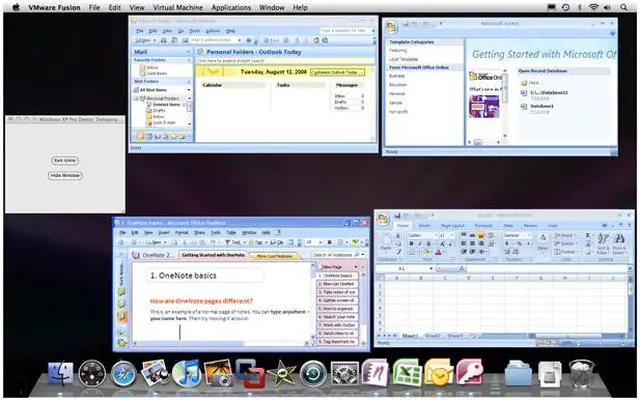640x401 pixels.
Task: Select Sheet1 tab in Excel
Action: [410, 336]
